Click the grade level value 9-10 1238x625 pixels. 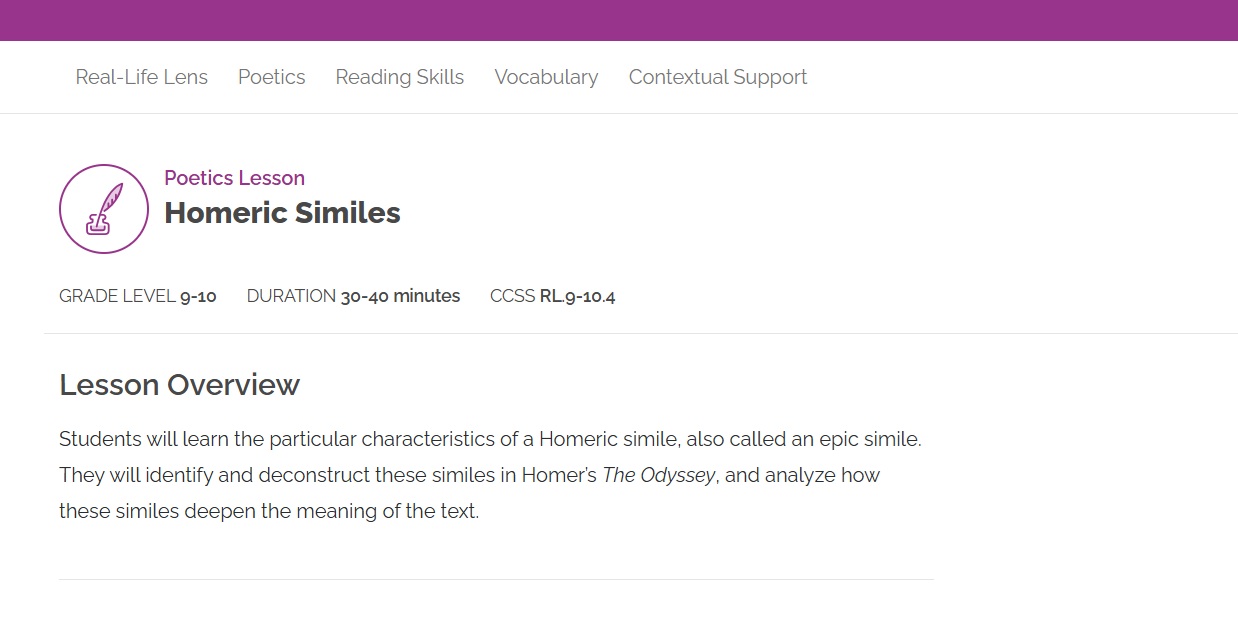[x=198, y=296]
